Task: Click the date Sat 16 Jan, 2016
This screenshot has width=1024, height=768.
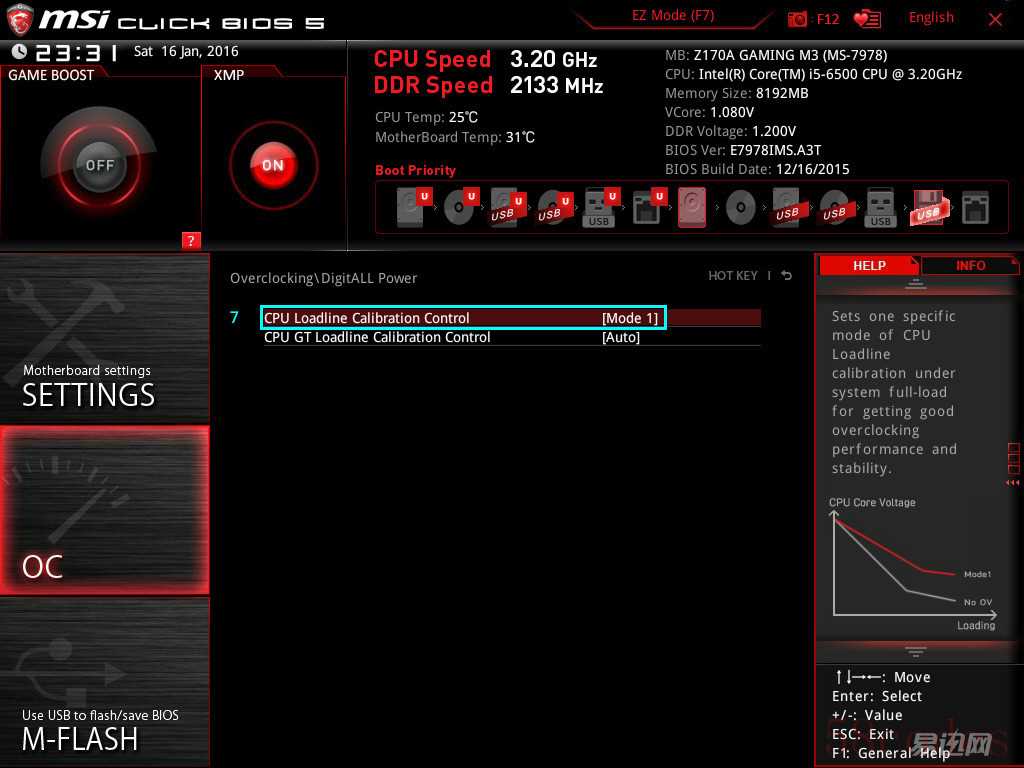Action: coord(186,52)
